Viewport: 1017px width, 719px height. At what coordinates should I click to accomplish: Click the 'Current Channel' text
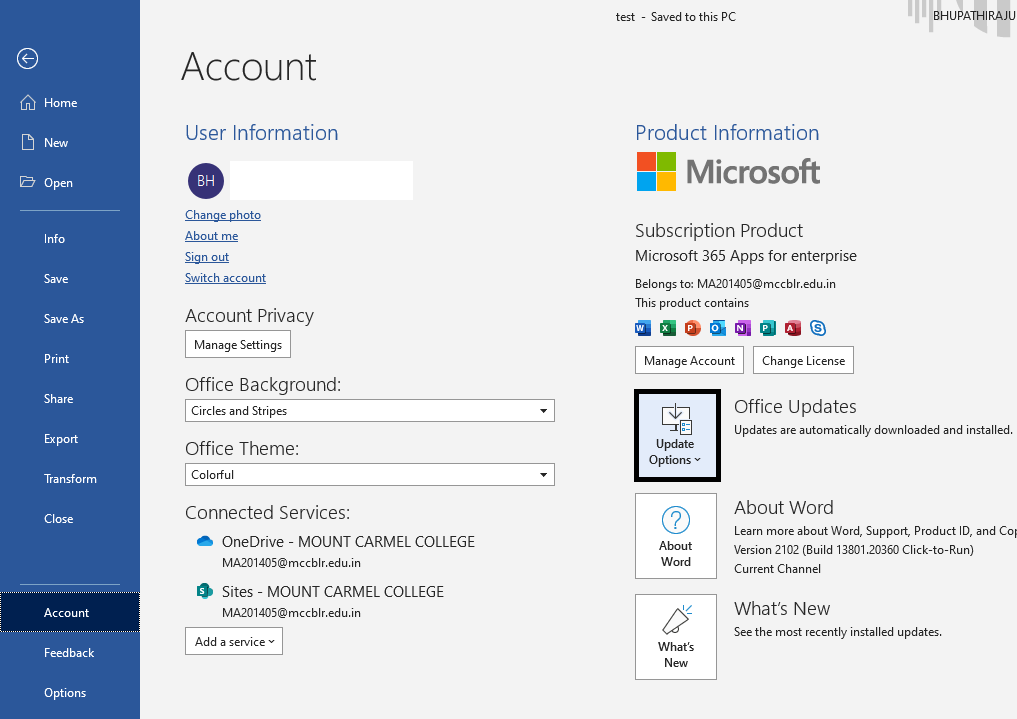click(x=777, y=569)
